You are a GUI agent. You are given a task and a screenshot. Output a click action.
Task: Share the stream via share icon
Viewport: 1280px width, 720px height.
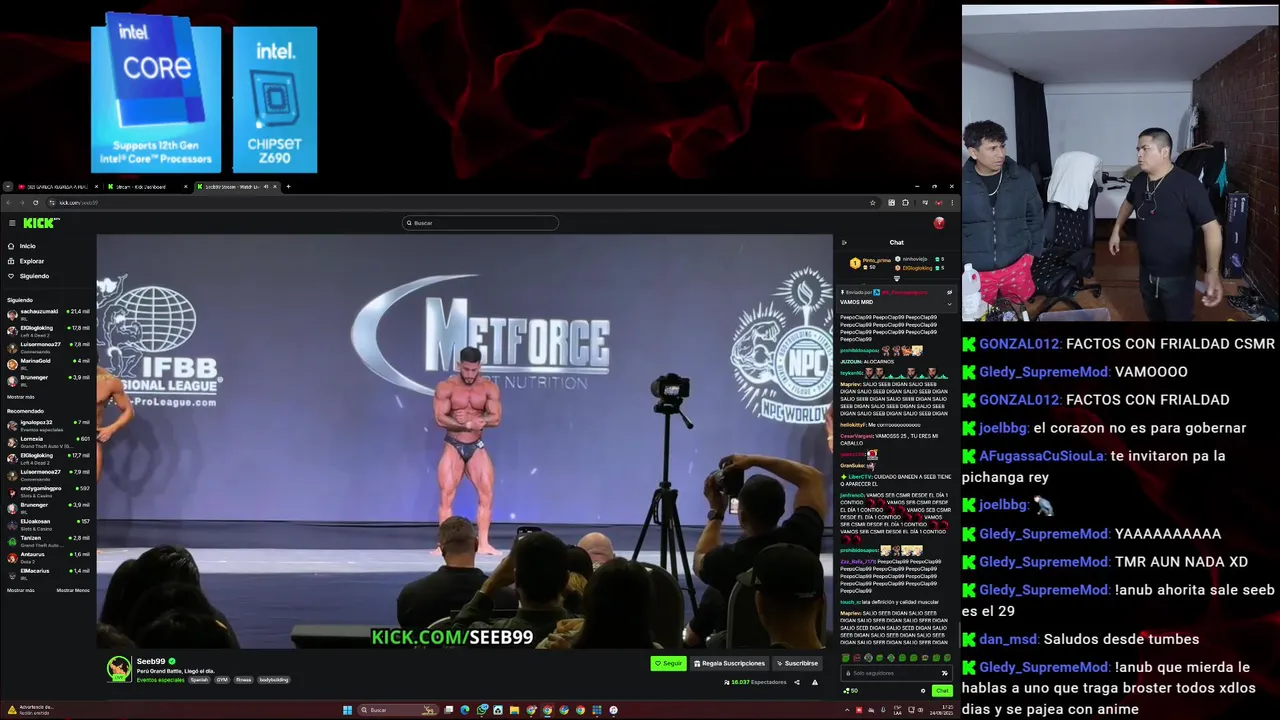797,682
